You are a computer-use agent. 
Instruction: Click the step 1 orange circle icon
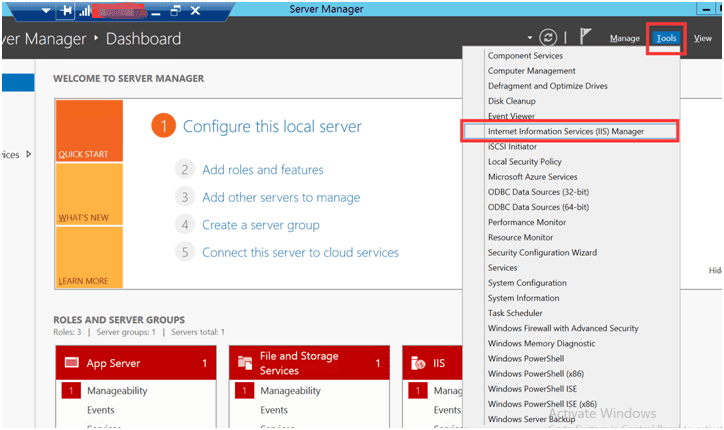(x=164, y=126)
